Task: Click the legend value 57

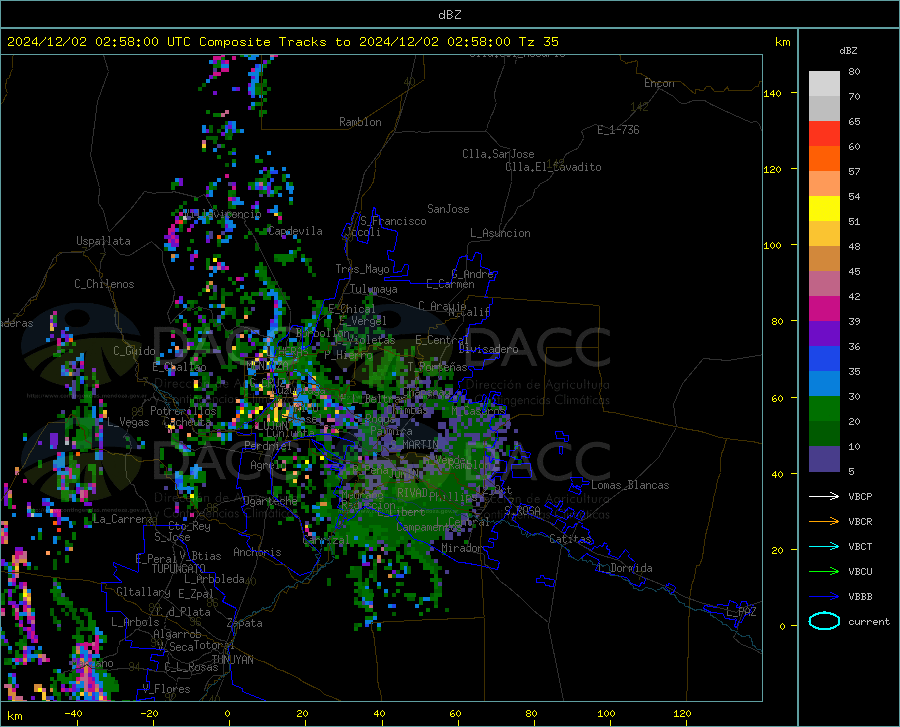Action: click(x=854, y=172)
